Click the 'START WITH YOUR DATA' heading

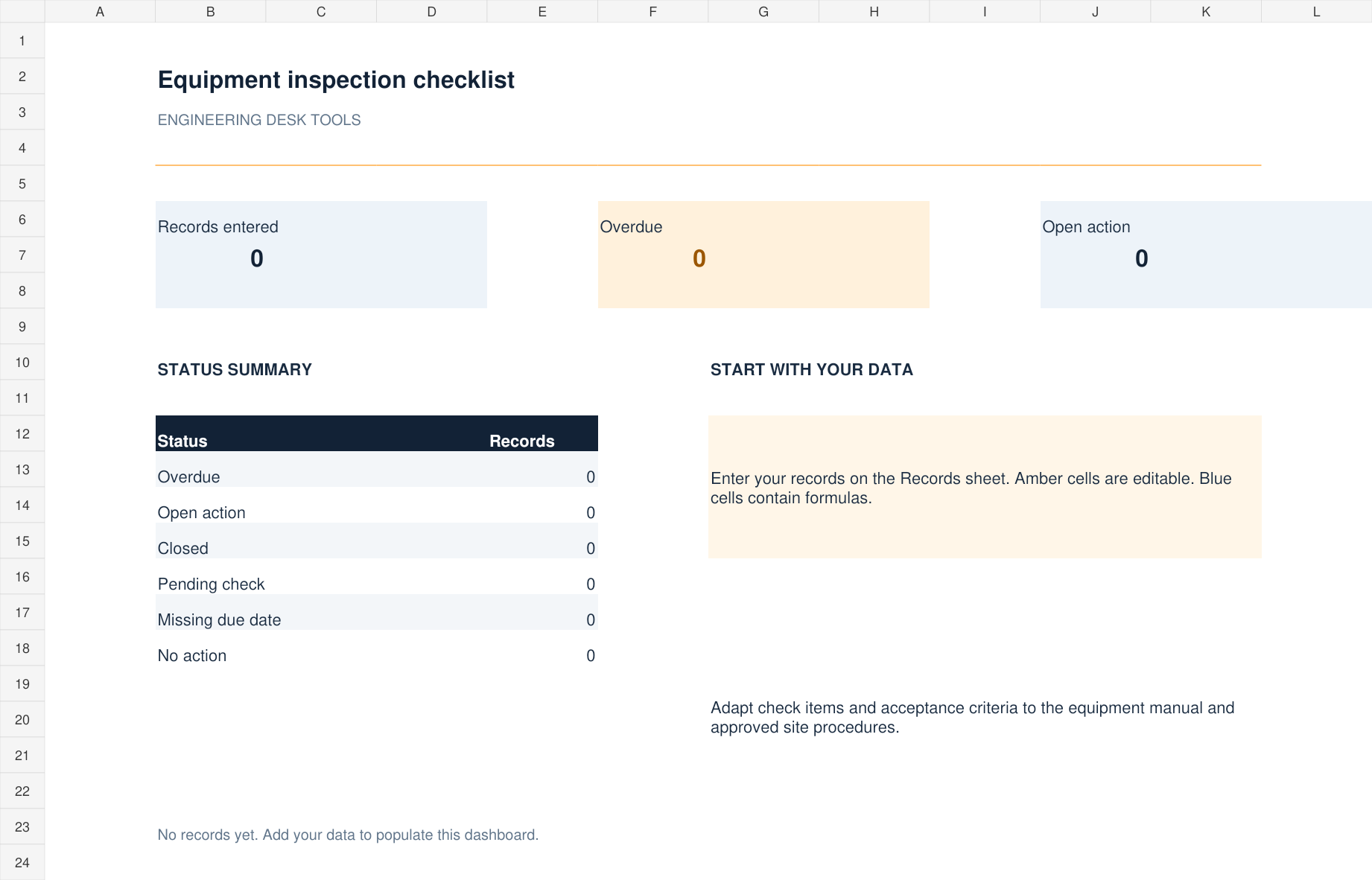coord(812,369)
